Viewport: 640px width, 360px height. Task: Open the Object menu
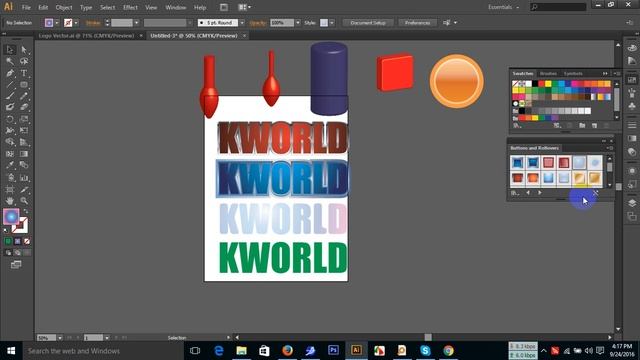click(x=64, y=7)
